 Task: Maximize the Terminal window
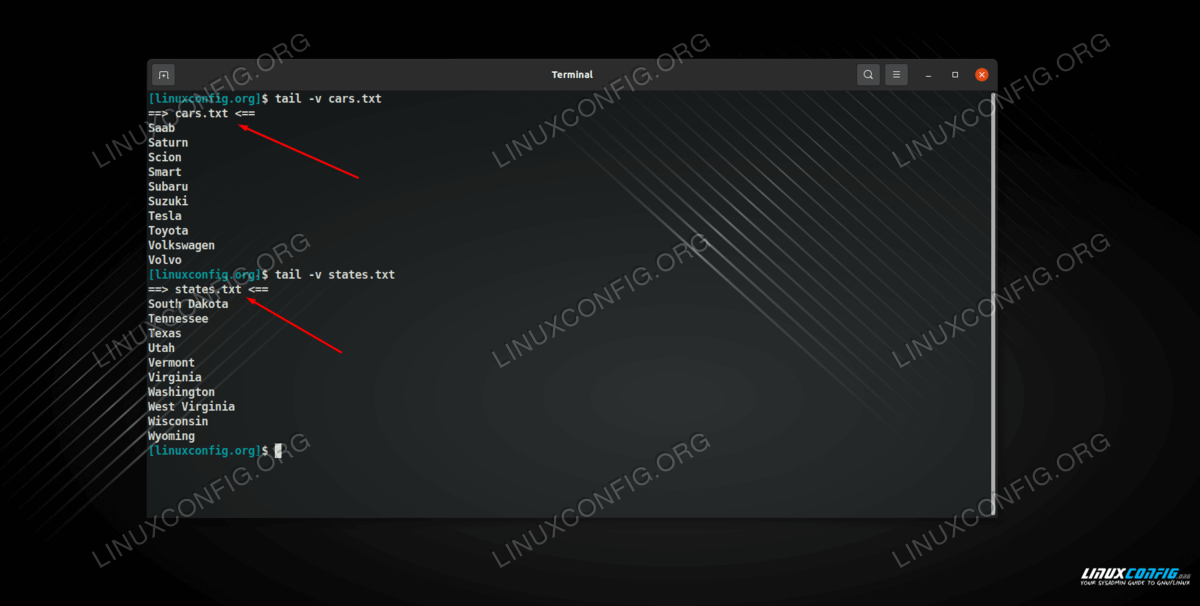[x=955, y=75]
